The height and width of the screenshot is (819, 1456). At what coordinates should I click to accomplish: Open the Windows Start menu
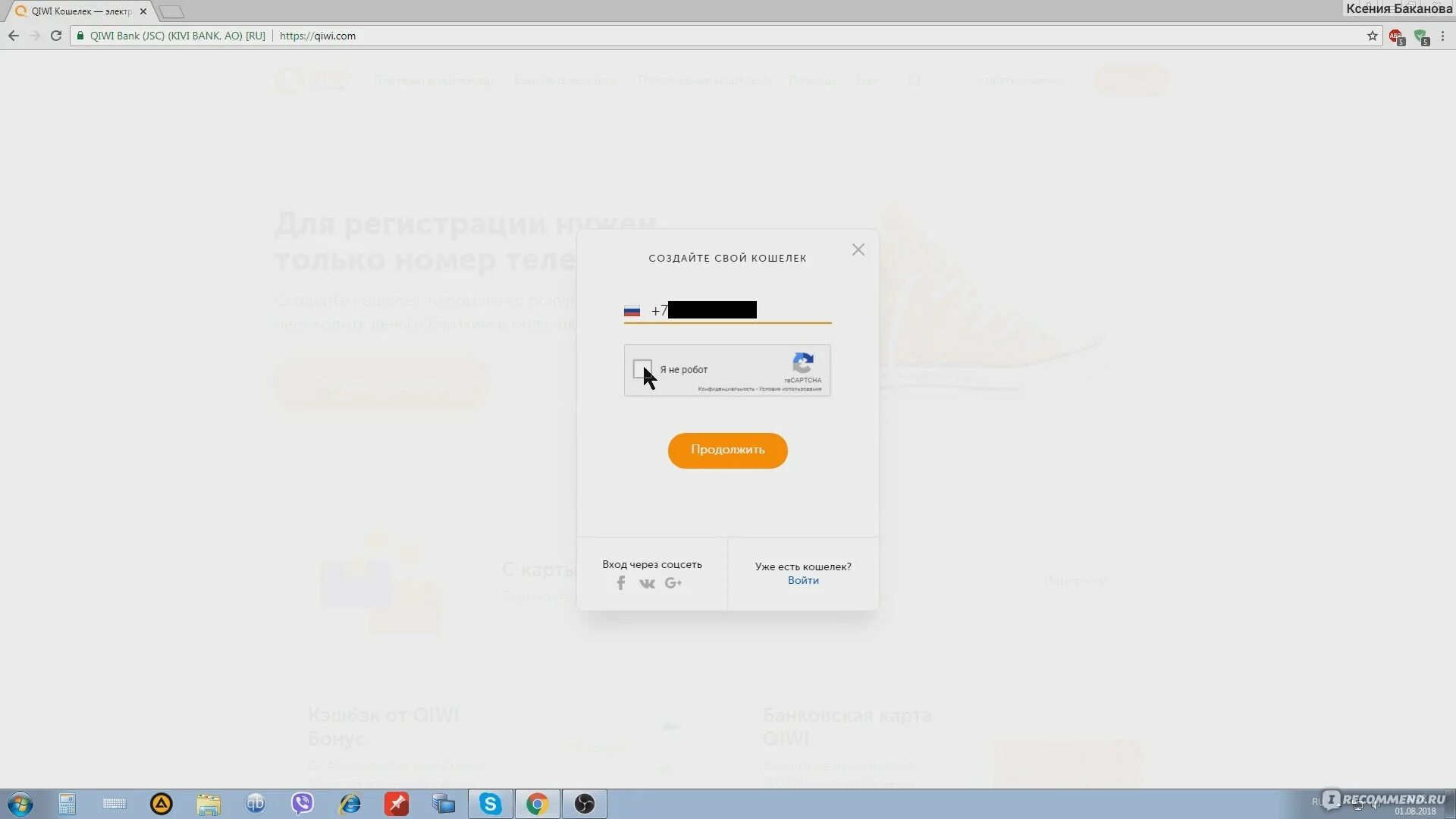click(20, 804)
